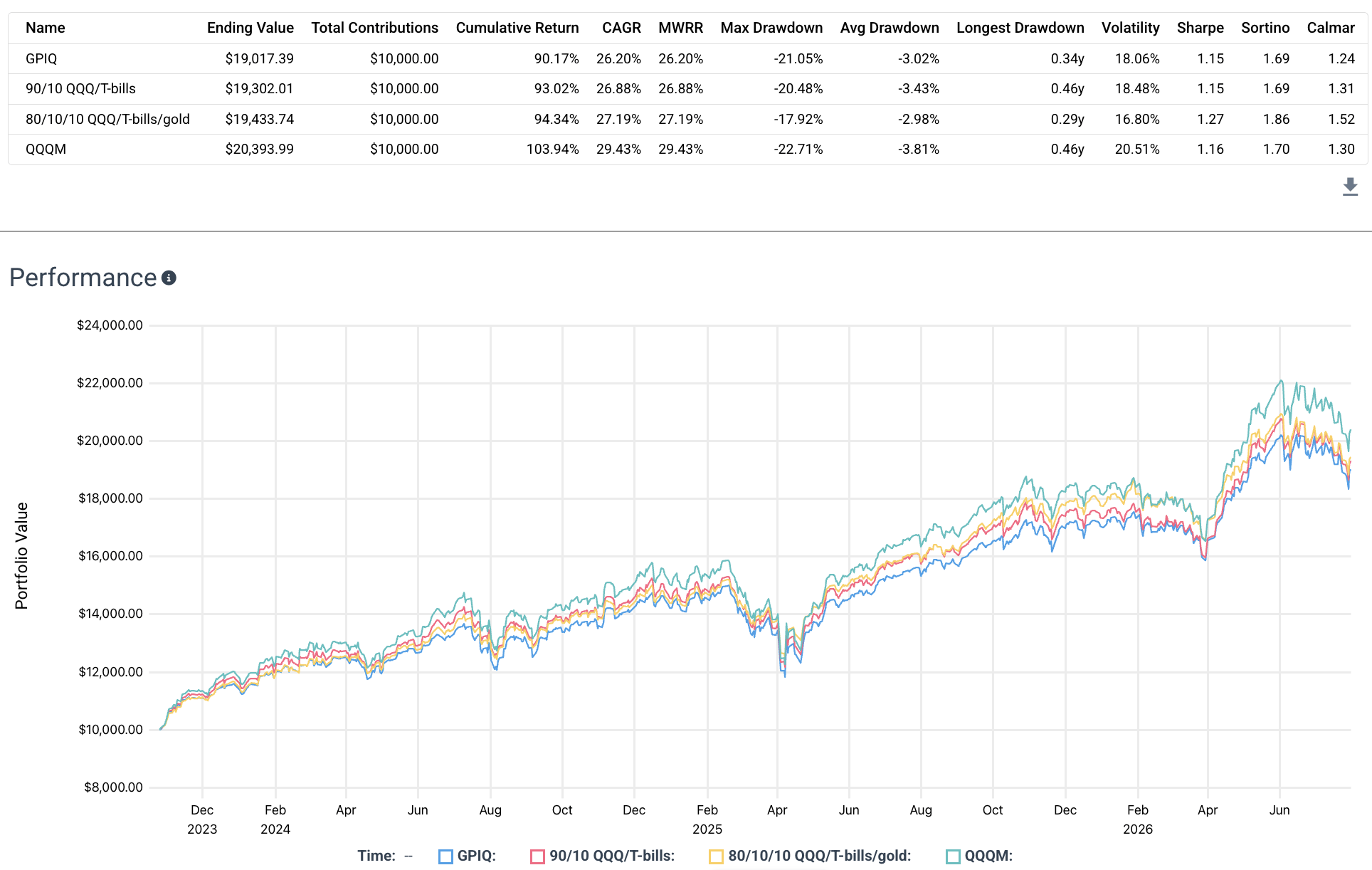
Task: Click ending value $19,433.74
Action: click(260, 119)
